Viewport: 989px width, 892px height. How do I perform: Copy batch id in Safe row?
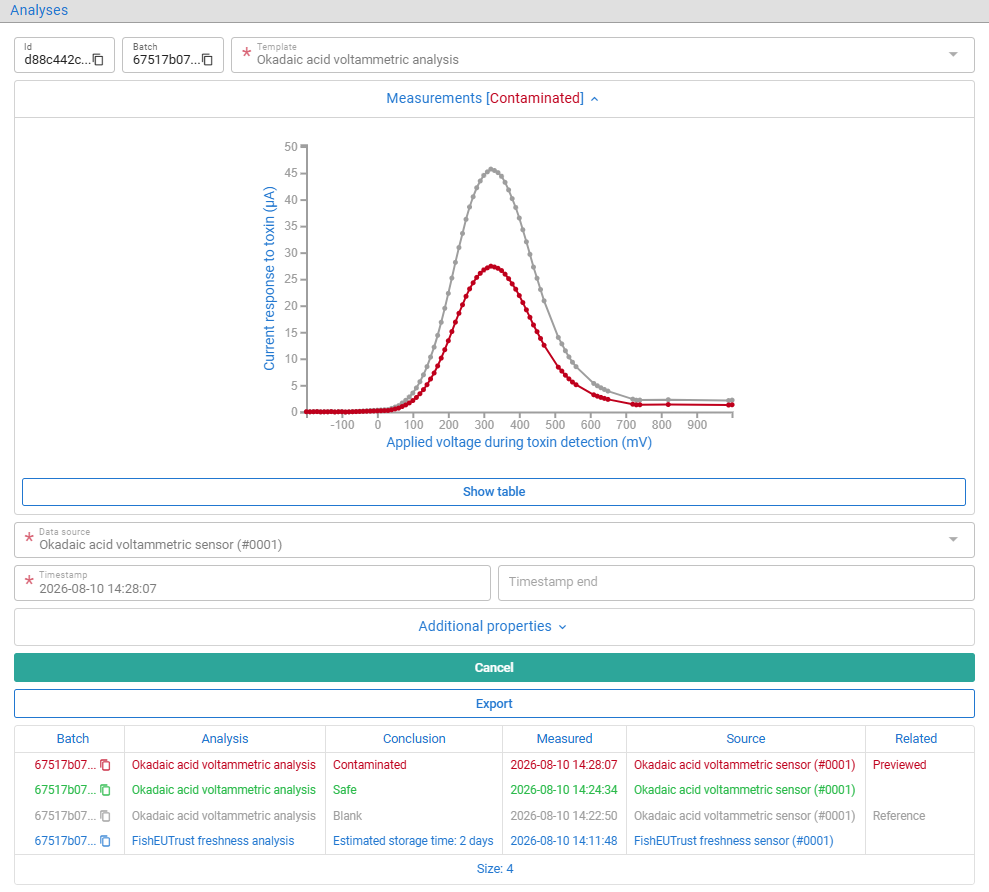[x=105, y=790]
